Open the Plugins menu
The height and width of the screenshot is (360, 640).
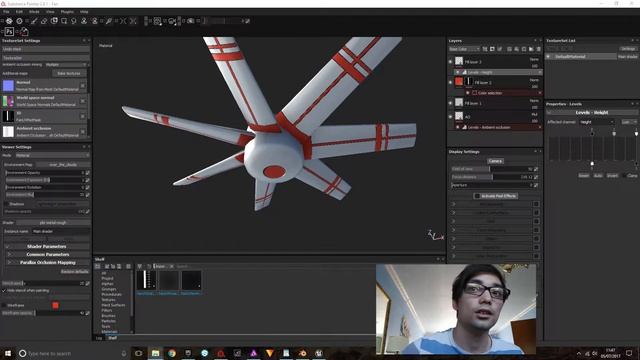pos(67,12)
